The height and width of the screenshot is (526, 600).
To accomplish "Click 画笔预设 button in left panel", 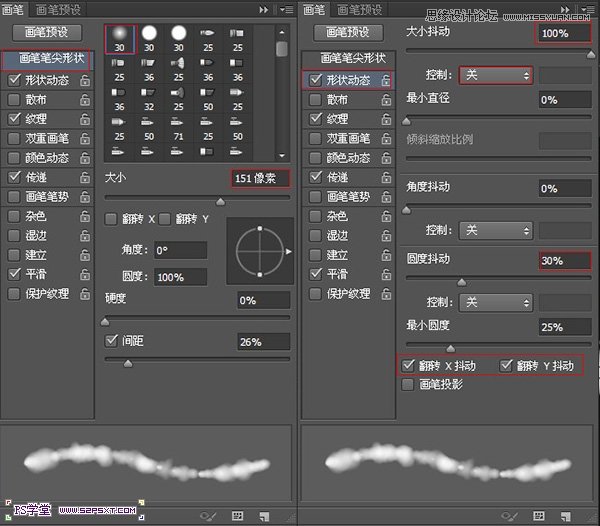I will tap(47, 33).
